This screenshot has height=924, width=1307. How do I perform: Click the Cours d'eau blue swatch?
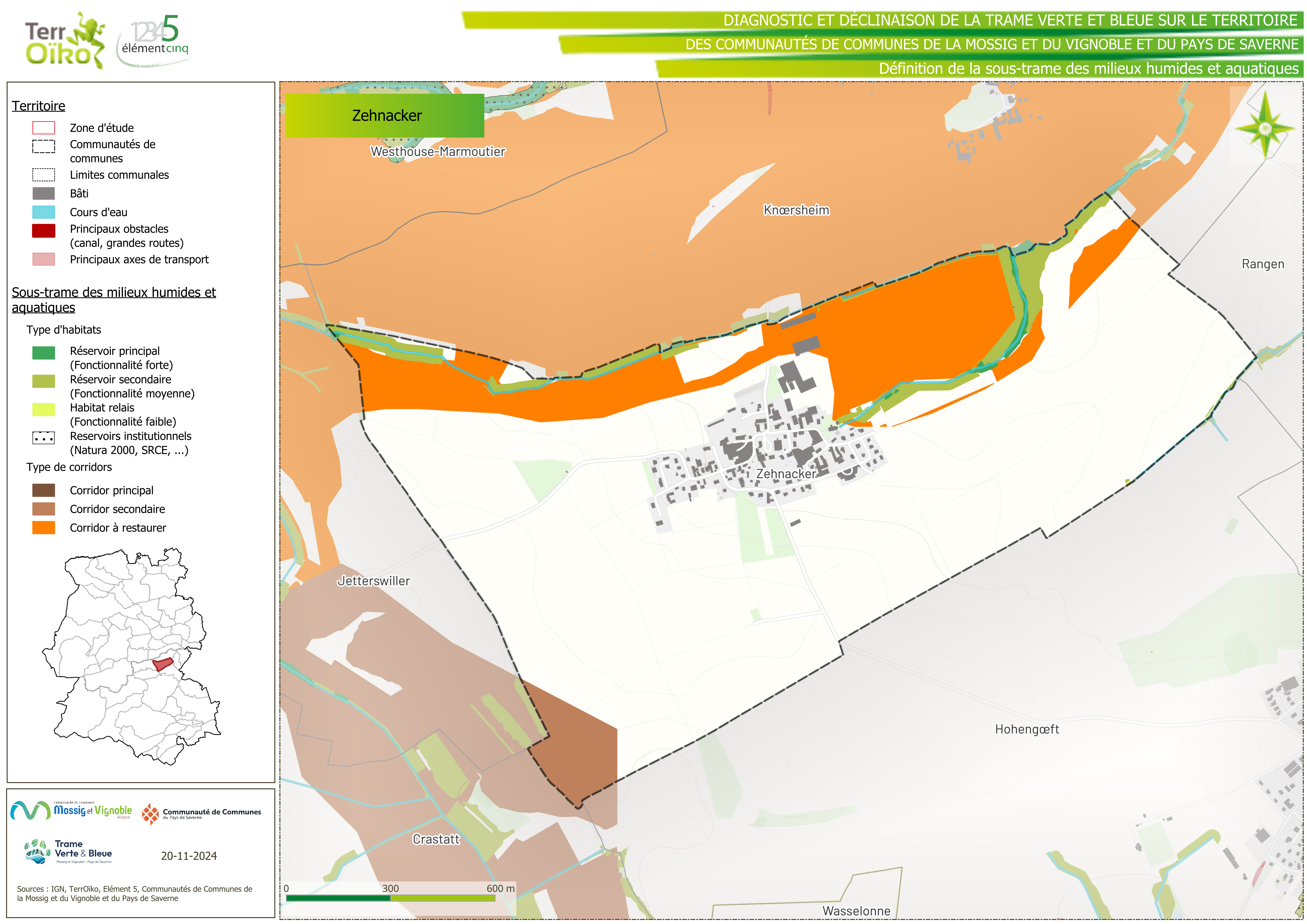tap(44, 212)
